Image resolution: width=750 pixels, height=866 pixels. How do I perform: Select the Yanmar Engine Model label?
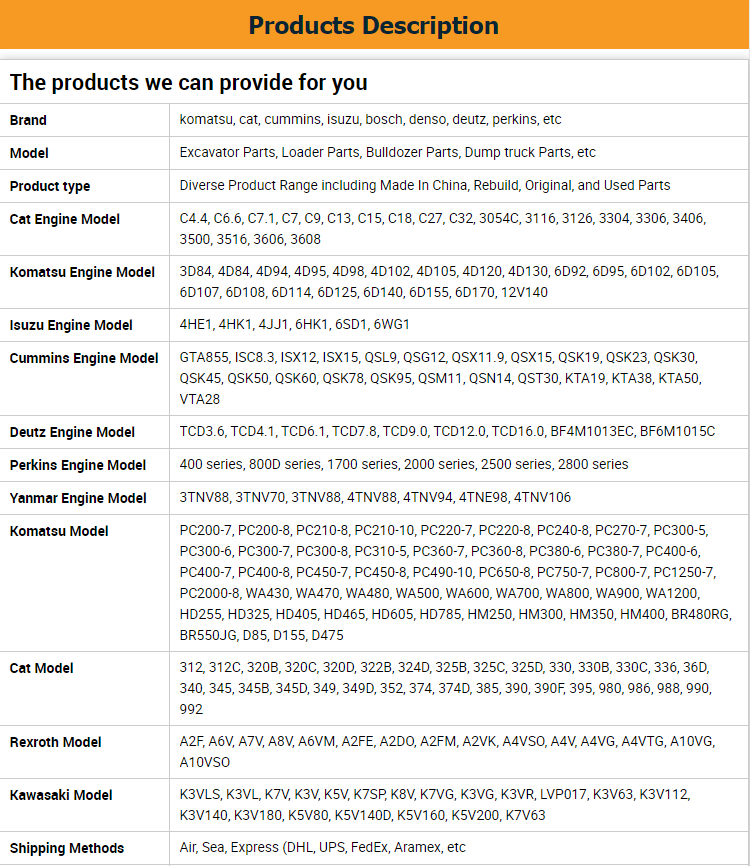click(78, 499)
